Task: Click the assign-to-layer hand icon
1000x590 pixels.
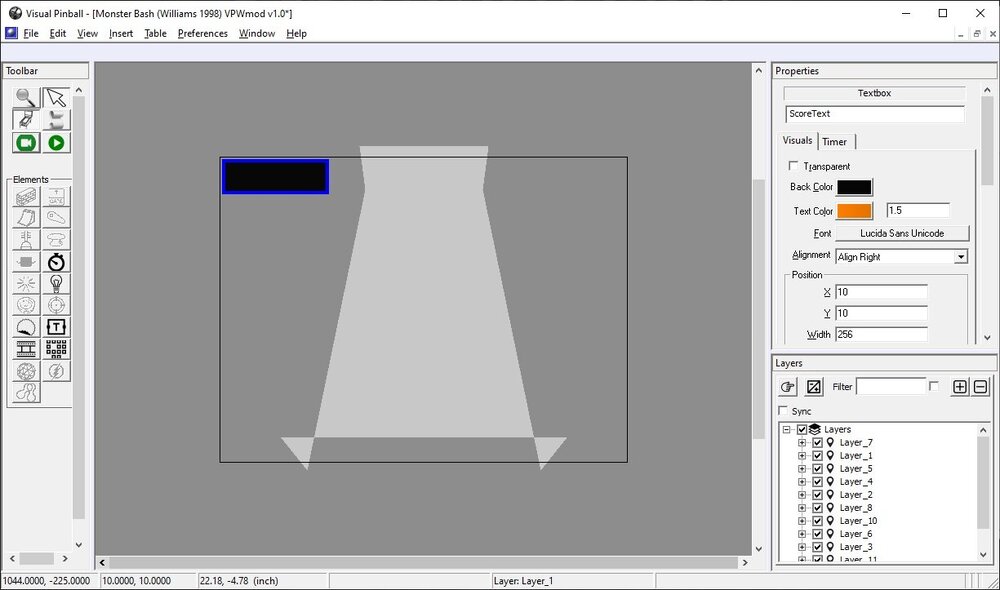Action: click(788, 387)
